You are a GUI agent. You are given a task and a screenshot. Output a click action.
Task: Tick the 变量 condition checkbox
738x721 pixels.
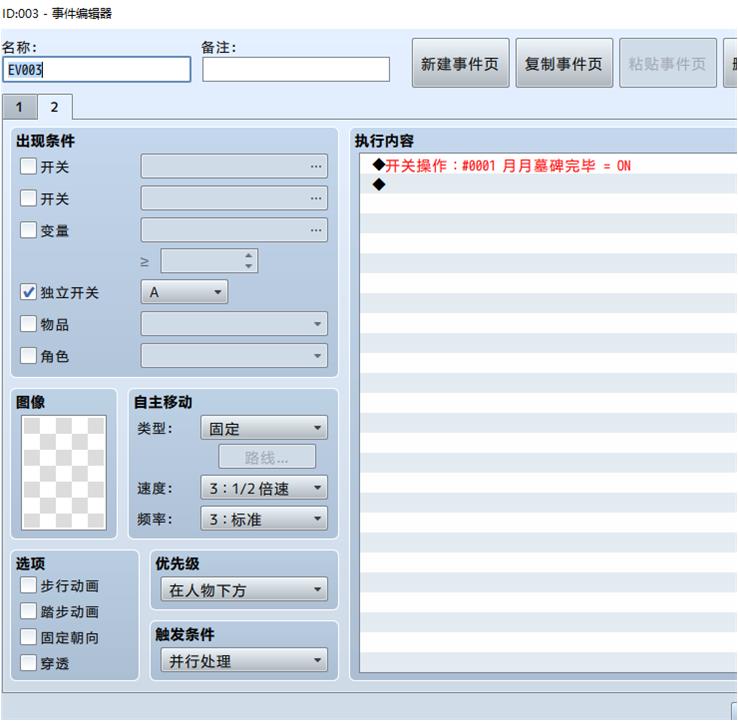point(28,230)
